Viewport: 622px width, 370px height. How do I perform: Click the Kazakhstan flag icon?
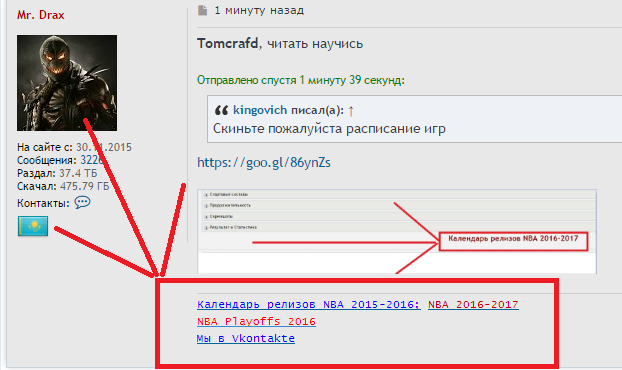pos(33,226)
